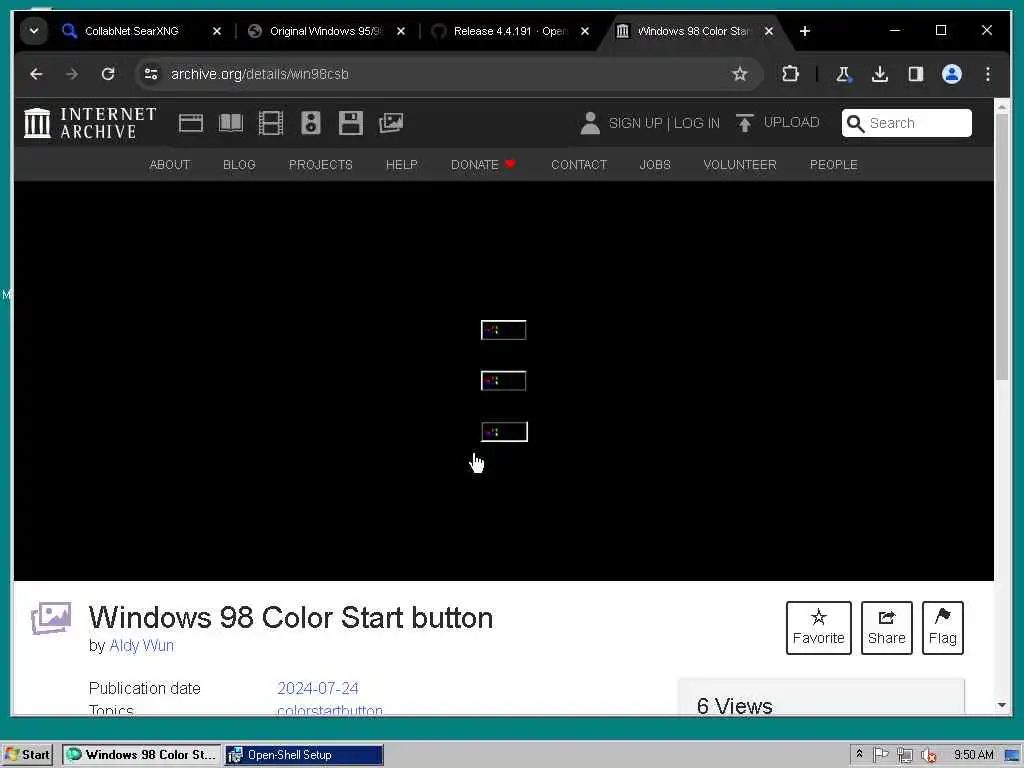The height and width of the screenshot is (768, 1024).
Task: Switch to the Original Windows 95/98 tab
Action: 325,31
